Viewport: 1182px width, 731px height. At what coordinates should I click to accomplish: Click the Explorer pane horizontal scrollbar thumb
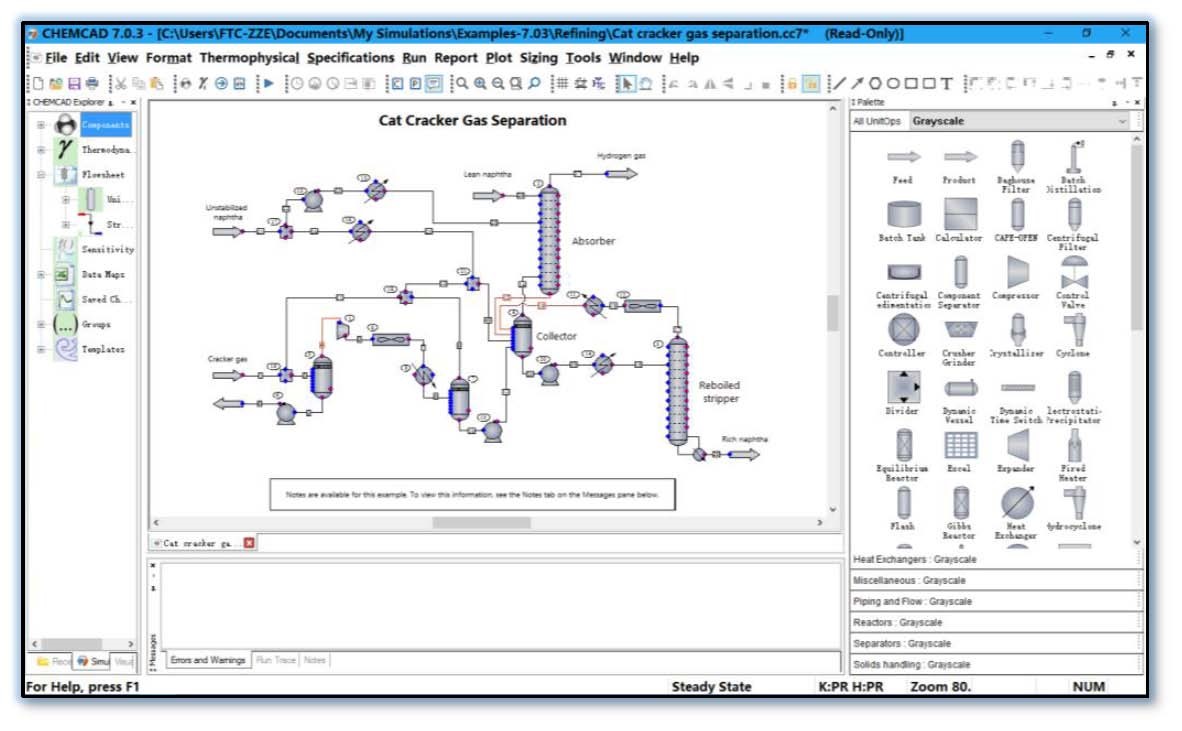point(72,644)
